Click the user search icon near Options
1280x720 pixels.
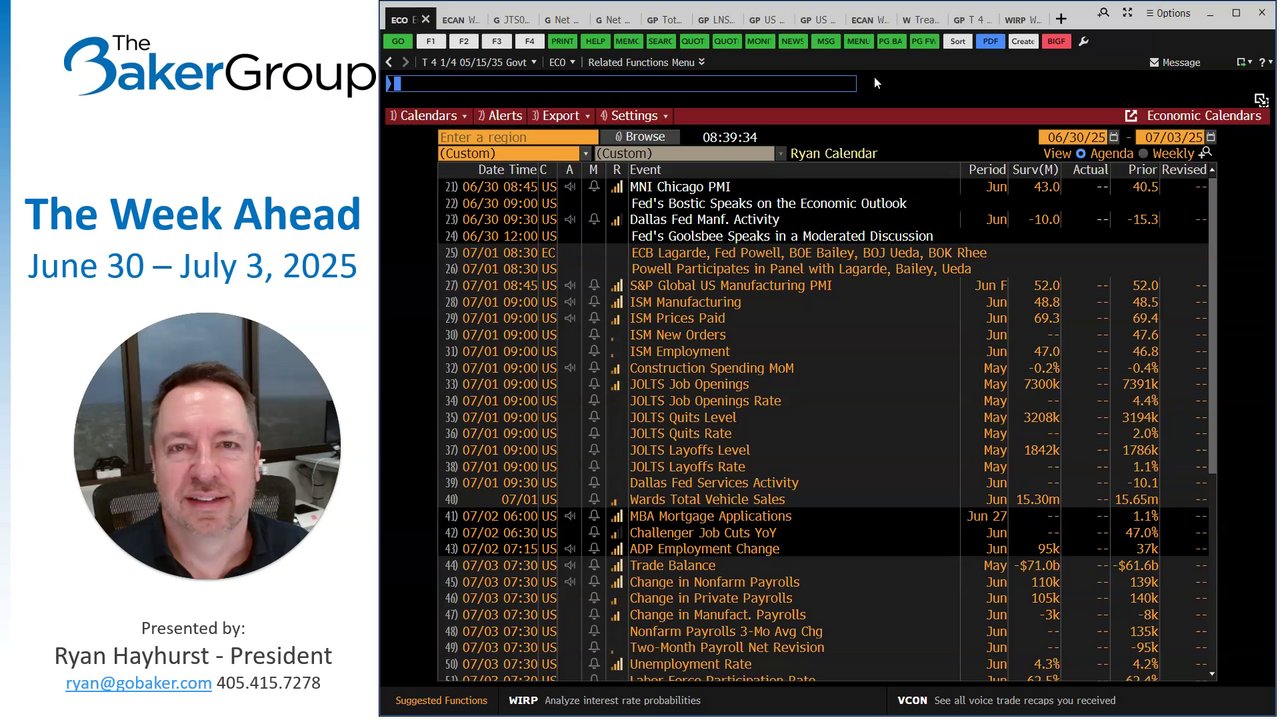pyautogui.click(x=1103, y=13)
